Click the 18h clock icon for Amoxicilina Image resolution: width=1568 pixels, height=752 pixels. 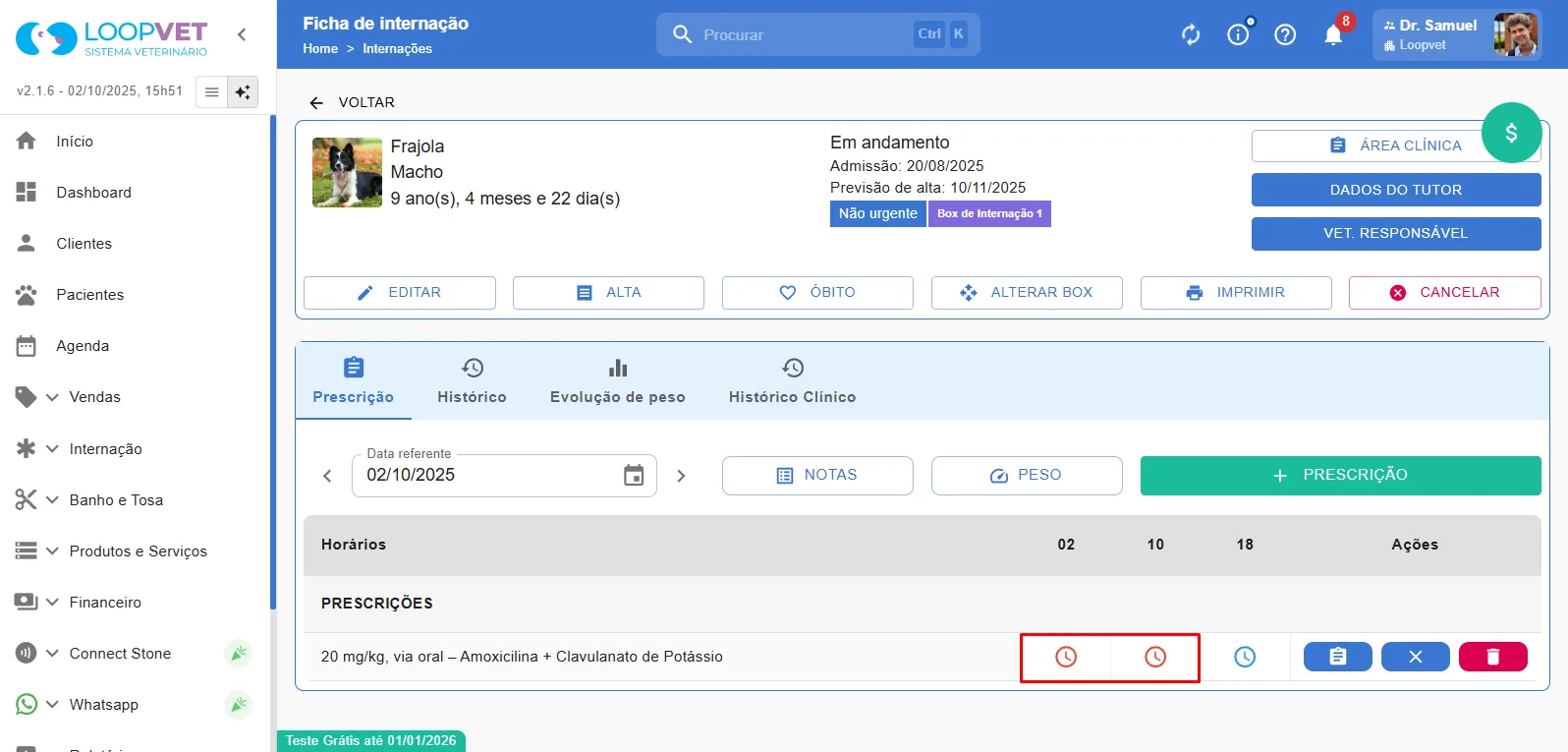1245,657
